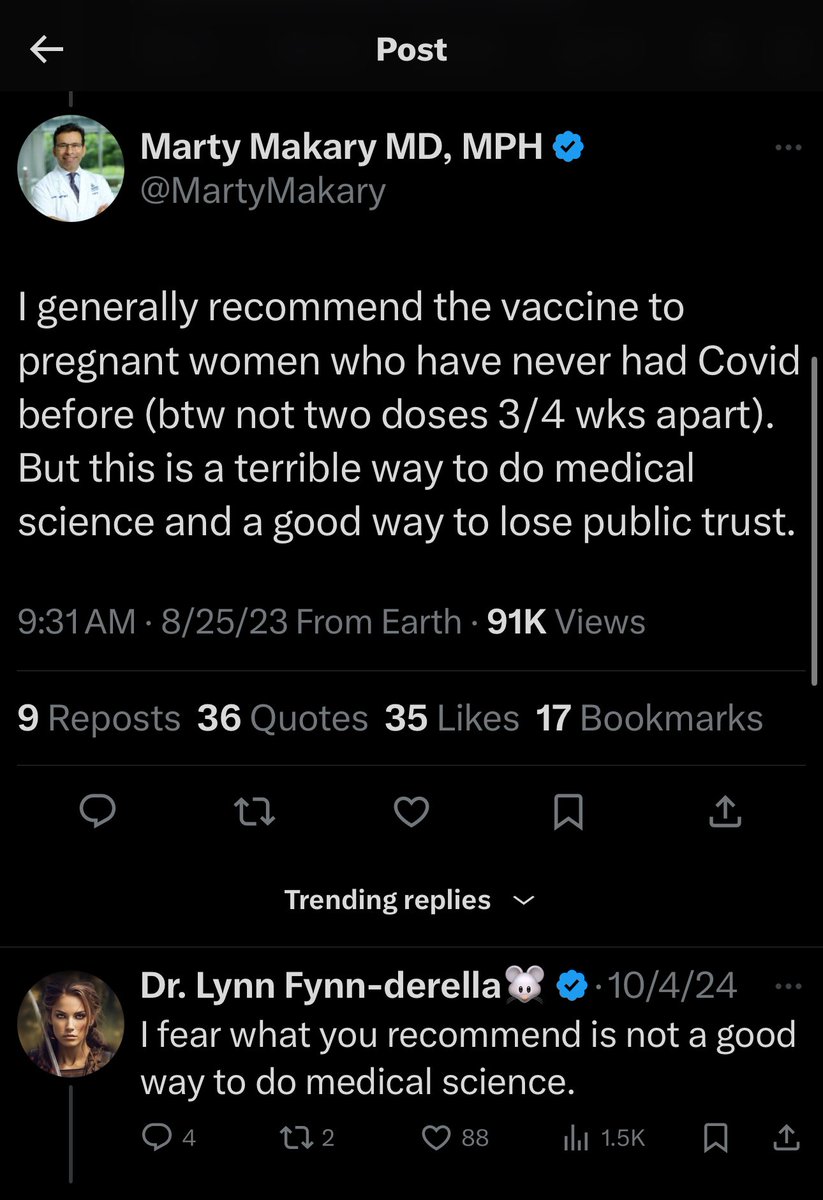Open the @MartyMakary handle link
This screenshot has height=1200, width=823.
tap(262, 190)
